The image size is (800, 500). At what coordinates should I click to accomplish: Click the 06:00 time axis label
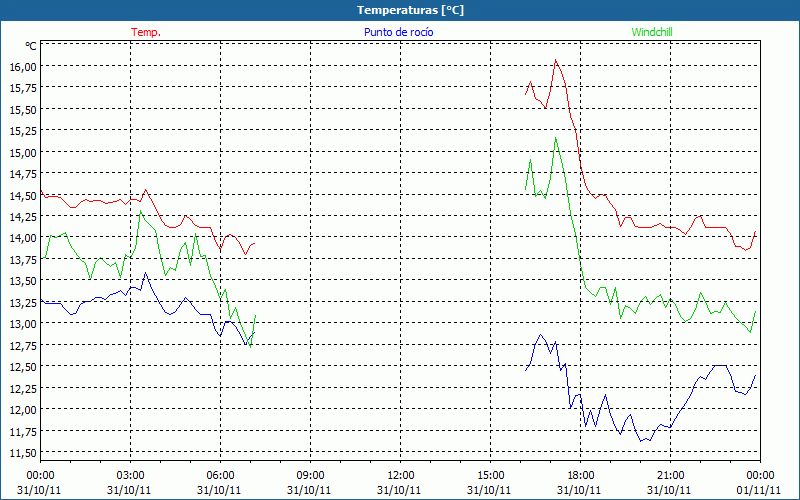[220, 475]
